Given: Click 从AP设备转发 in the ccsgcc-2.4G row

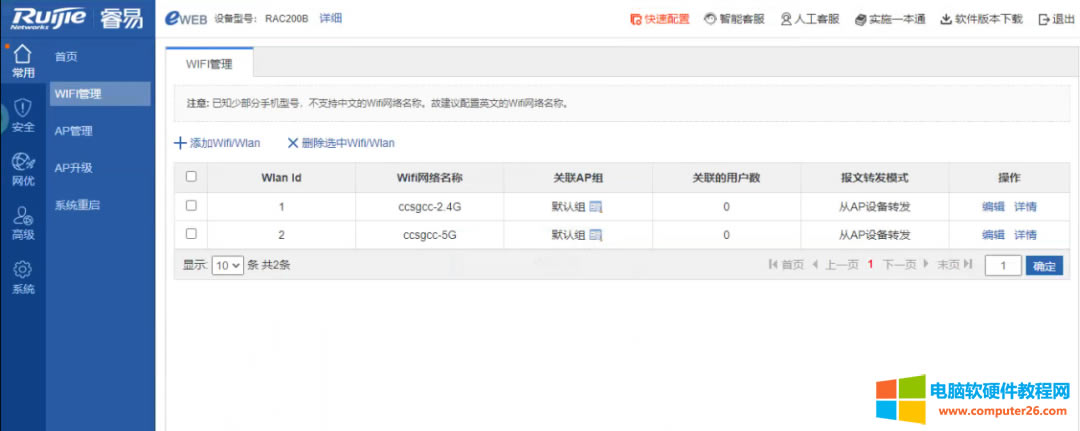Looking at the screenshot, I should pyautogui.click(x=875, y=207).
